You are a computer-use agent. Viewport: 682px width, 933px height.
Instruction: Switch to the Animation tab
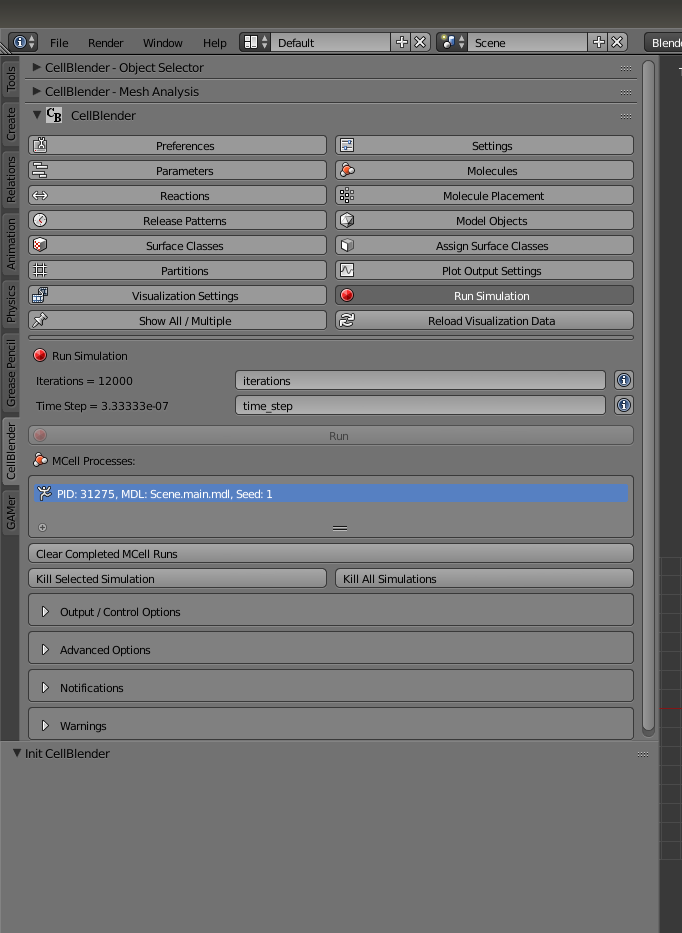(10, 243)
